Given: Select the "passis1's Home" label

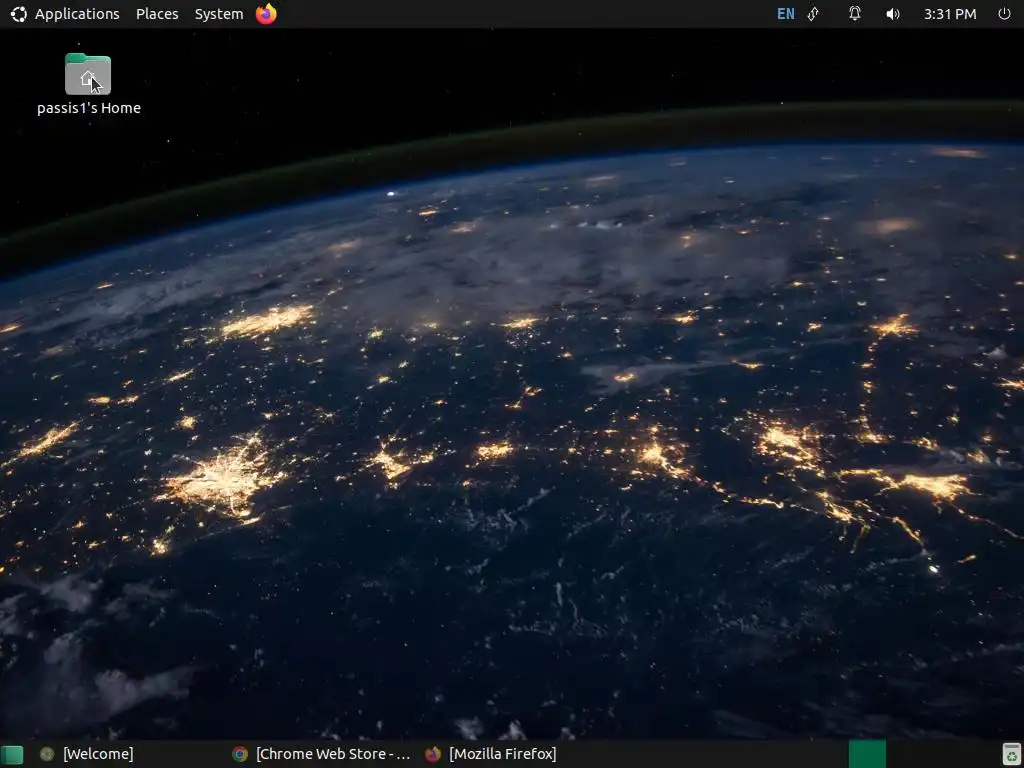Looking at the screenshot, I should tap(89, 108).
